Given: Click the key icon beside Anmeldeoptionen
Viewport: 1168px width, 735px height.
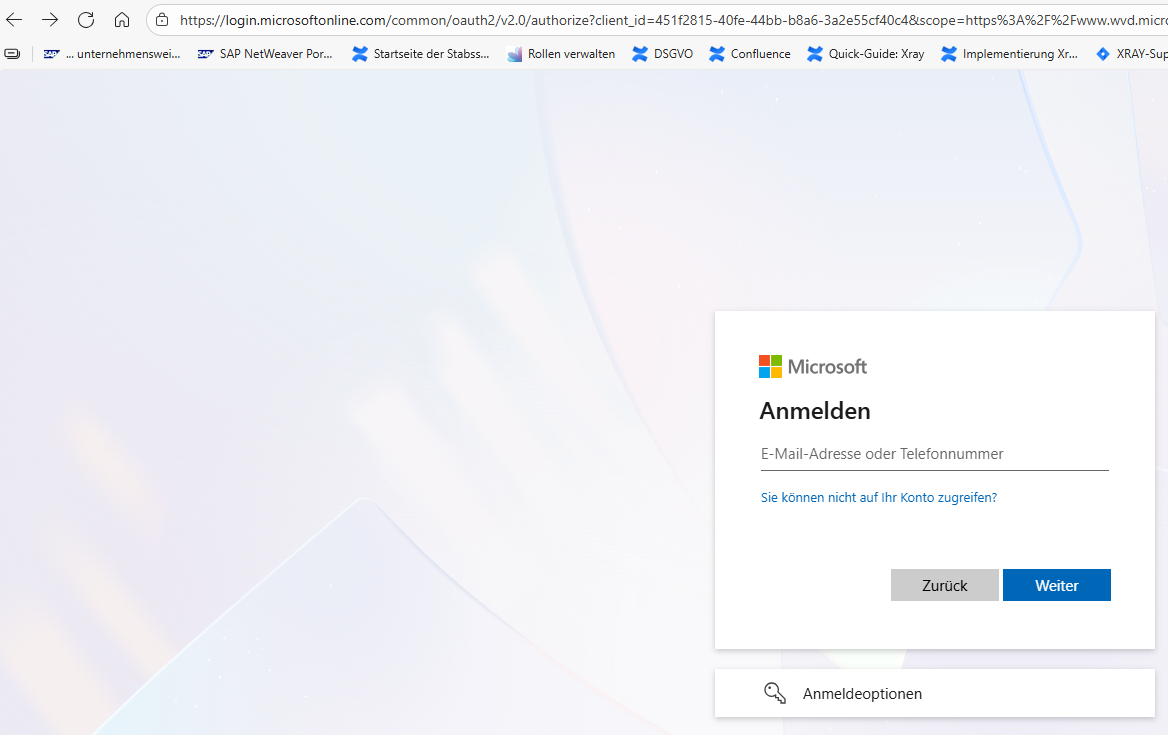Looking at the screenshot, I should point(775,693).
